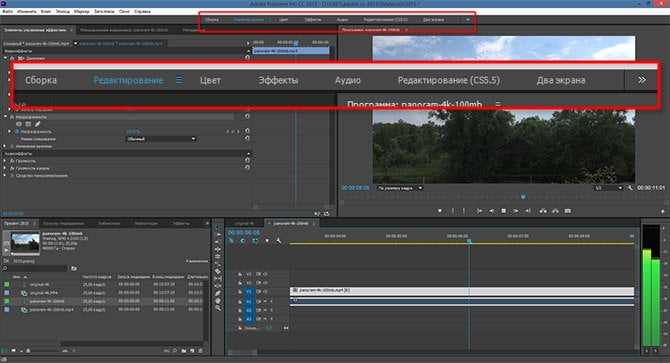The width and height of the screenshot is (670, 363).
Task: Collapse the Движение effect
Action: pyautogui.click(x=6, y=58)
